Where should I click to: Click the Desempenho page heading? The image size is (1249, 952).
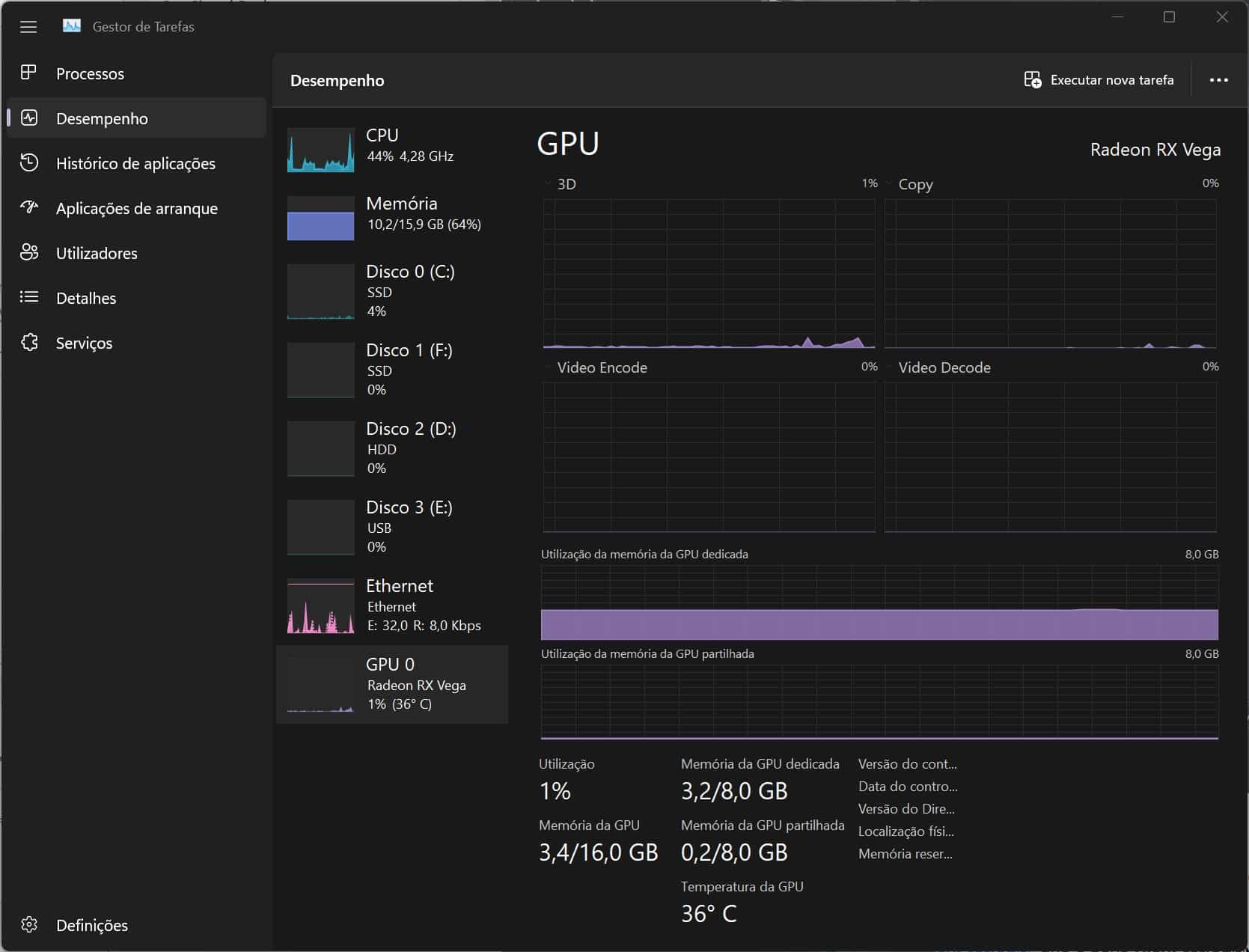click(337, 81)
